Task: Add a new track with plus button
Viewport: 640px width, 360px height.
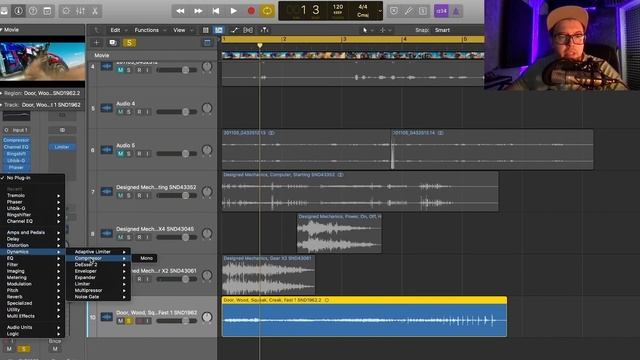Action: coord(97,43)
